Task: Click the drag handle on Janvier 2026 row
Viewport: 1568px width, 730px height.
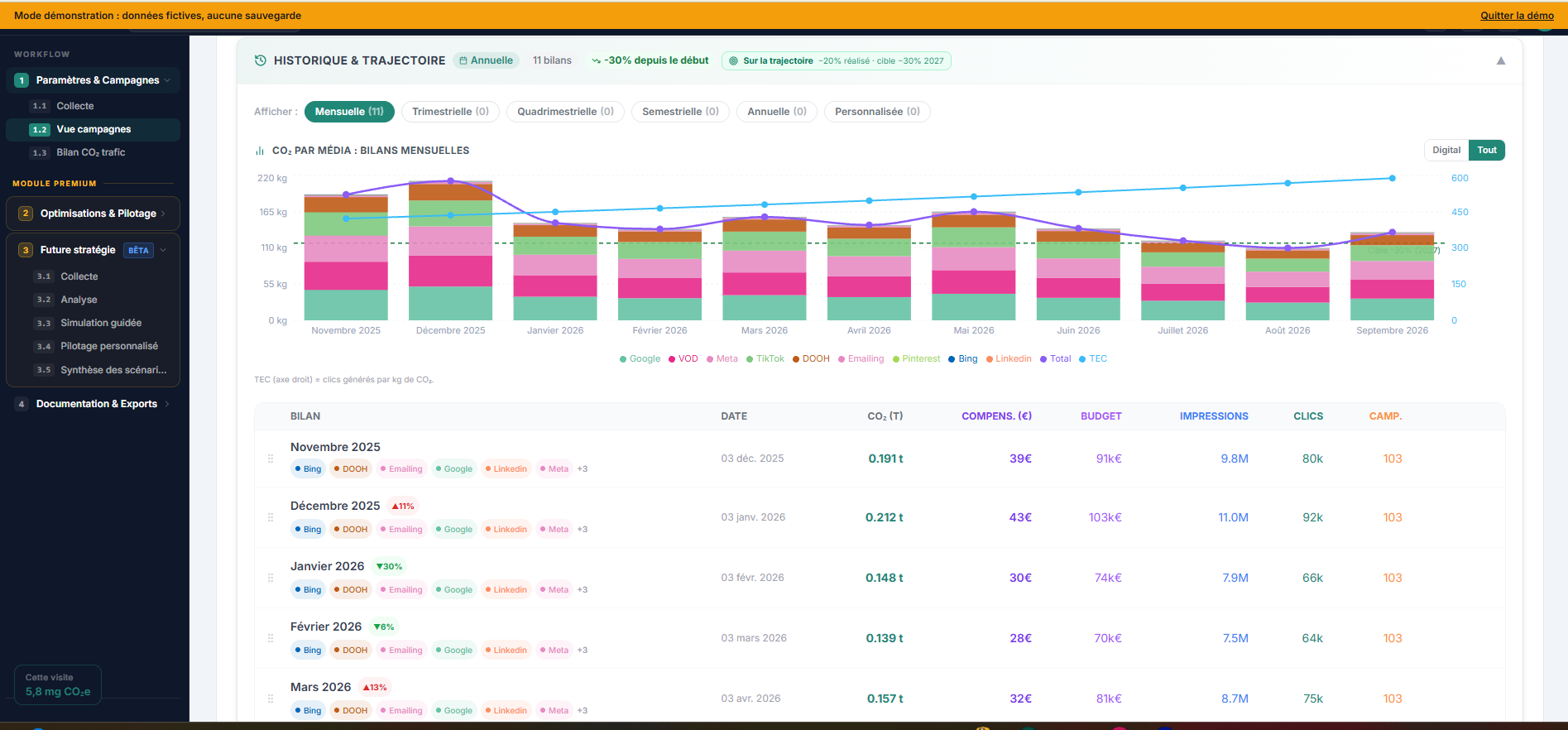Action: [x=271, y=578]
